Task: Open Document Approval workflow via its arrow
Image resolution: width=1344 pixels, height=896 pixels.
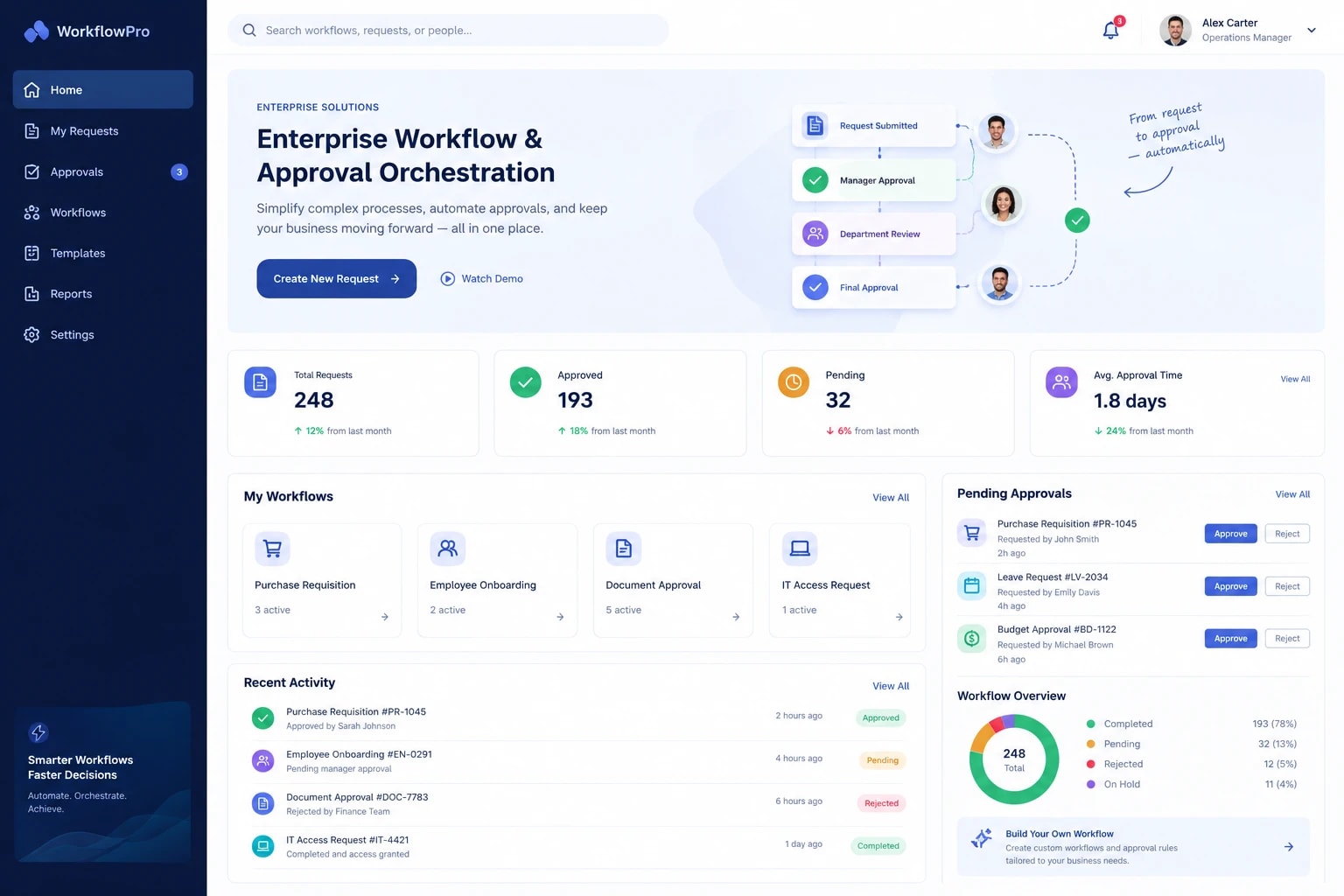Action: click(x=736, y=617)
